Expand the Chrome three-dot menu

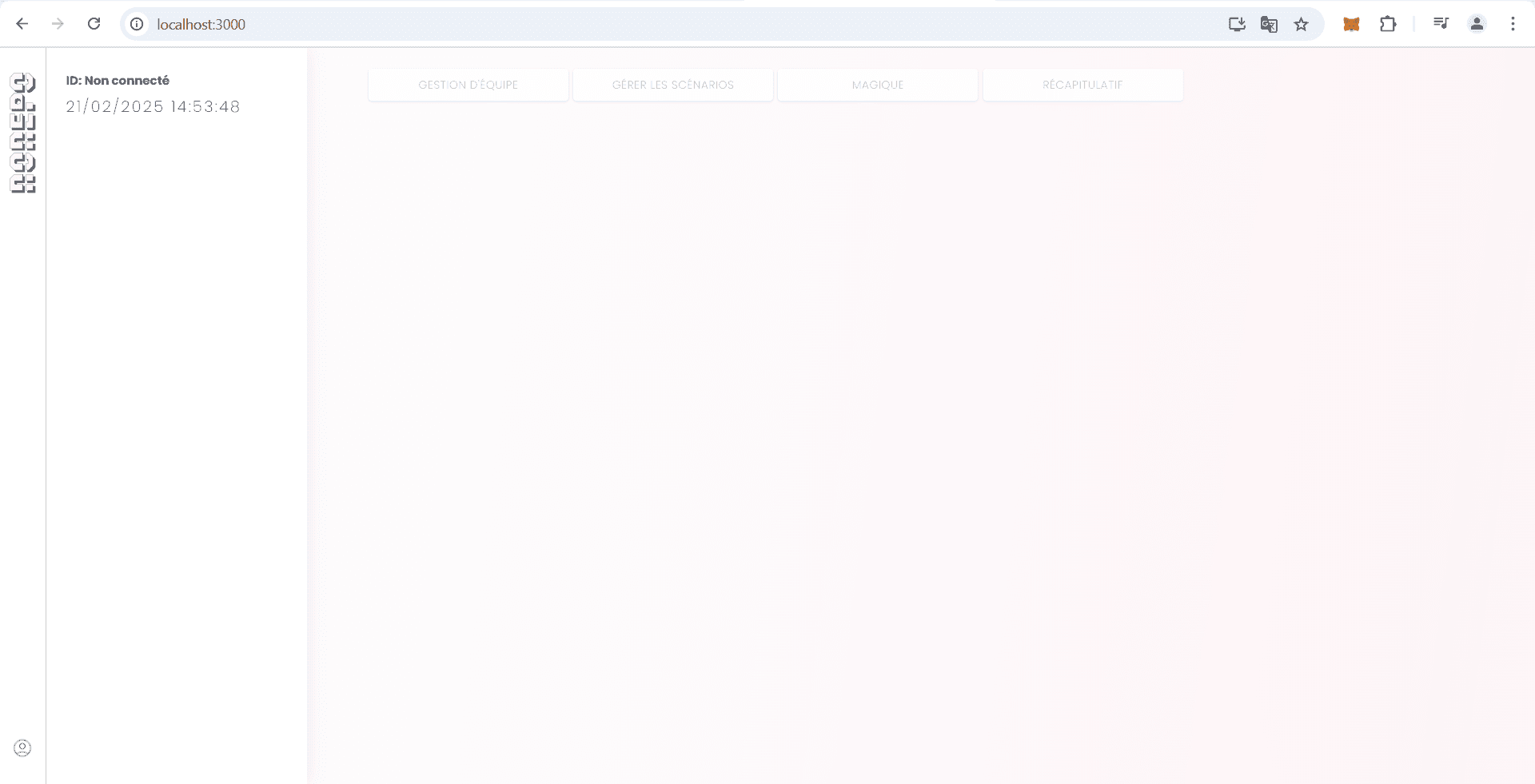(1513, 24)
